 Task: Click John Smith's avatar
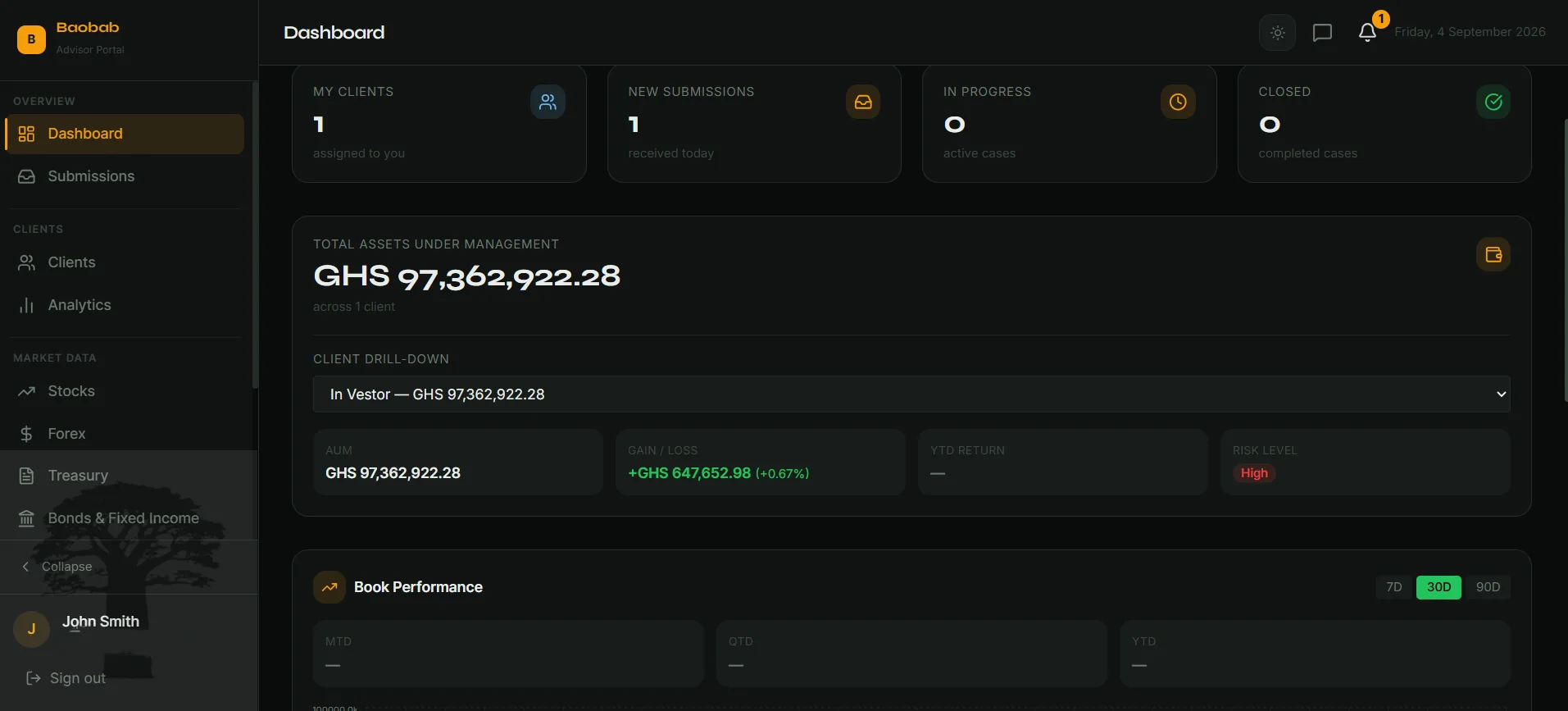pos(32,629)
